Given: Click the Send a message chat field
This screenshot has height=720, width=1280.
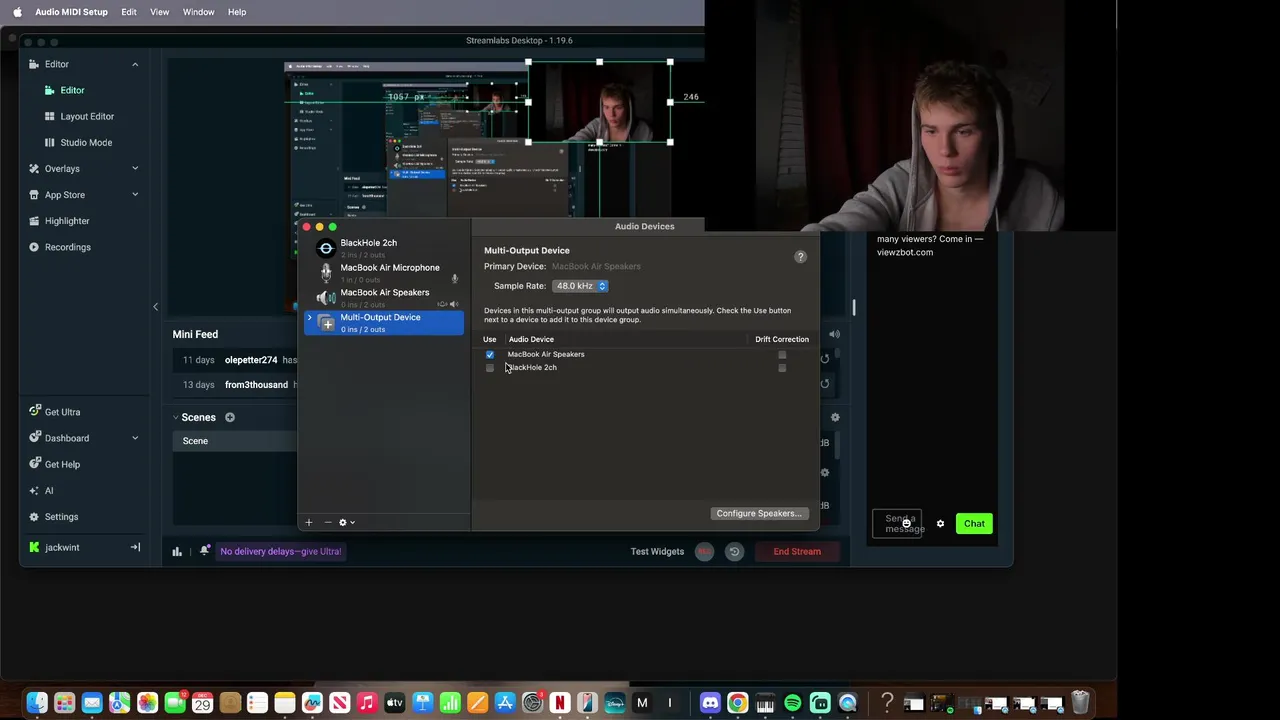Looking at the screenshot, I should [897, 523].
